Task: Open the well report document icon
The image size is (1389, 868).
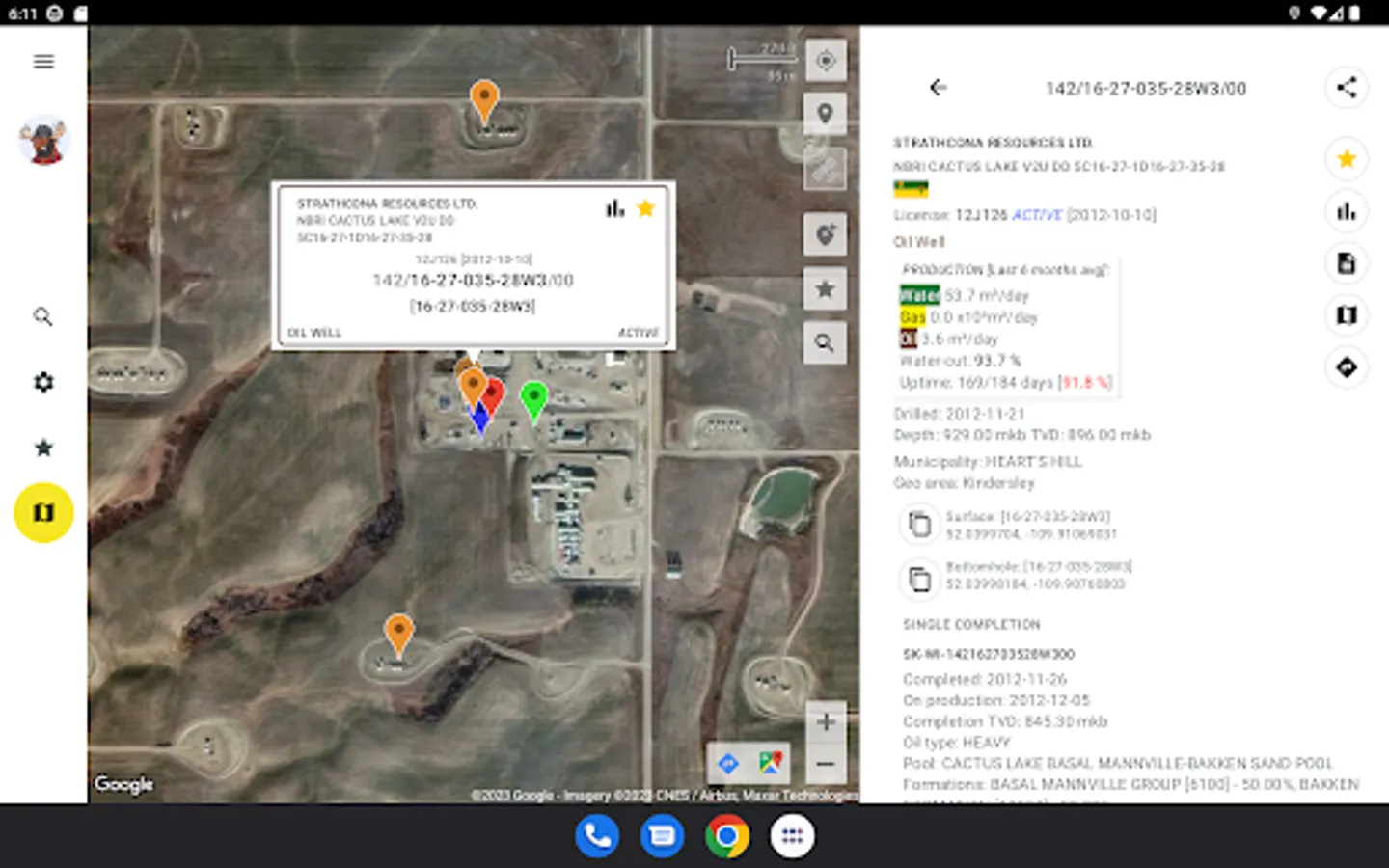Action: click(1347, 263)
